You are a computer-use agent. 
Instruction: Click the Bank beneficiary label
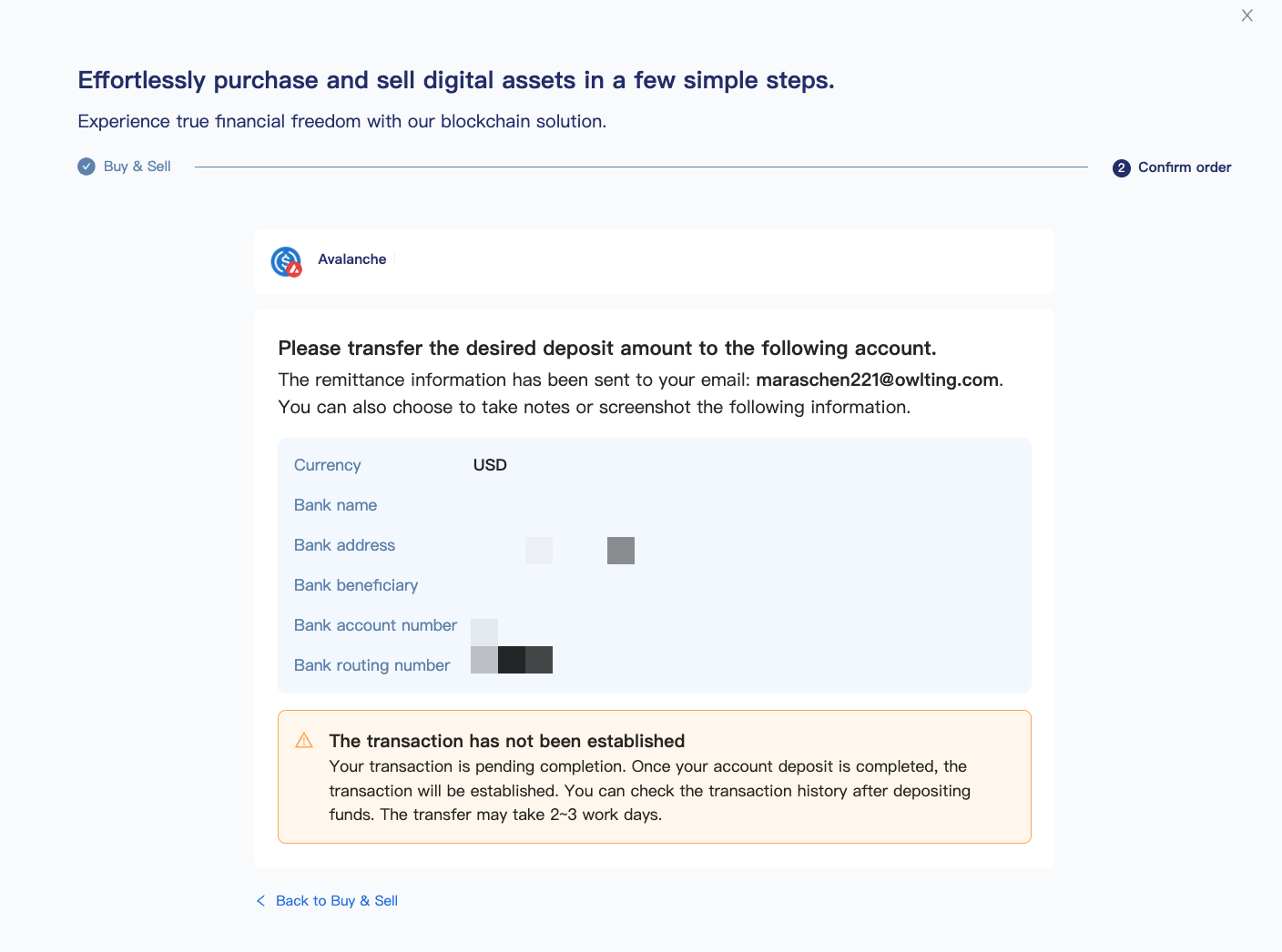(356, 585)
